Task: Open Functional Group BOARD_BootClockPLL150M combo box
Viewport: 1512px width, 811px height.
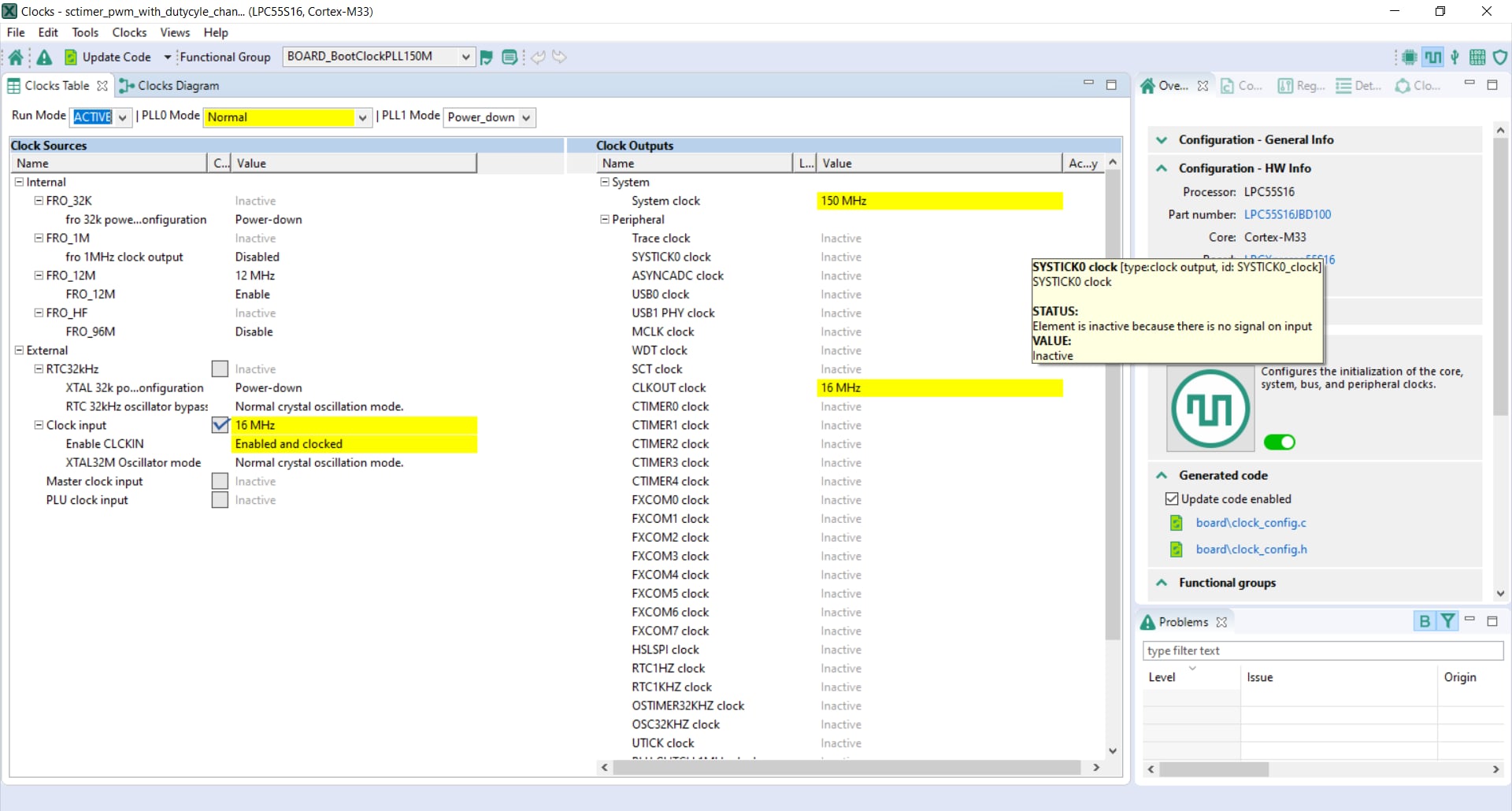Action: coord(378,57)
